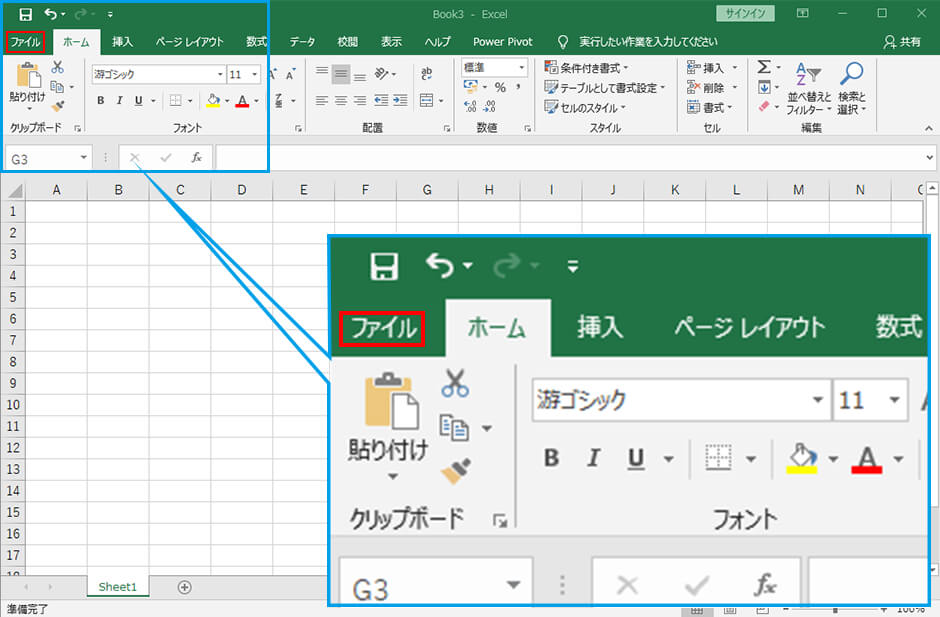Expand セルのスタイル menu
Screen dimensions: 940x617
pyautogui.click(x=585, y=107)
